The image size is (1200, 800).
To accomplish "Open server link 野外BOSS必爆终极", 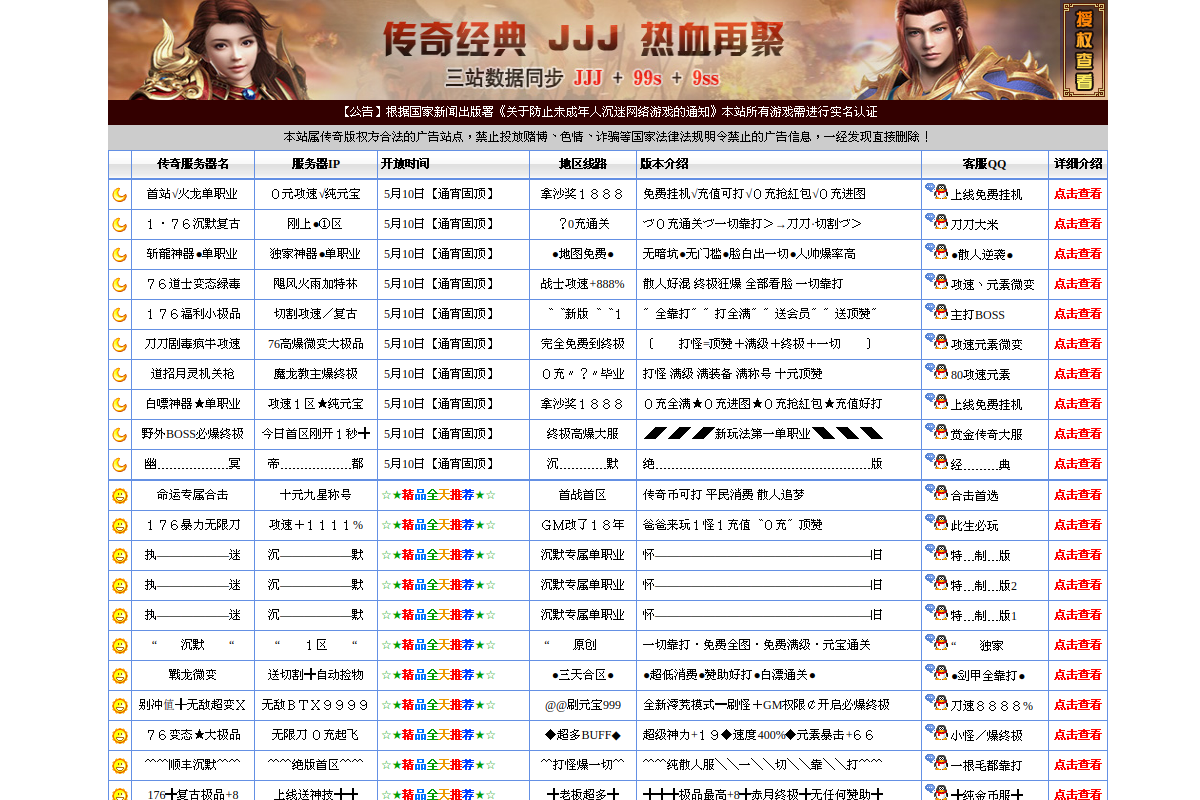I will pyautogui.click(x=192, y=434).
